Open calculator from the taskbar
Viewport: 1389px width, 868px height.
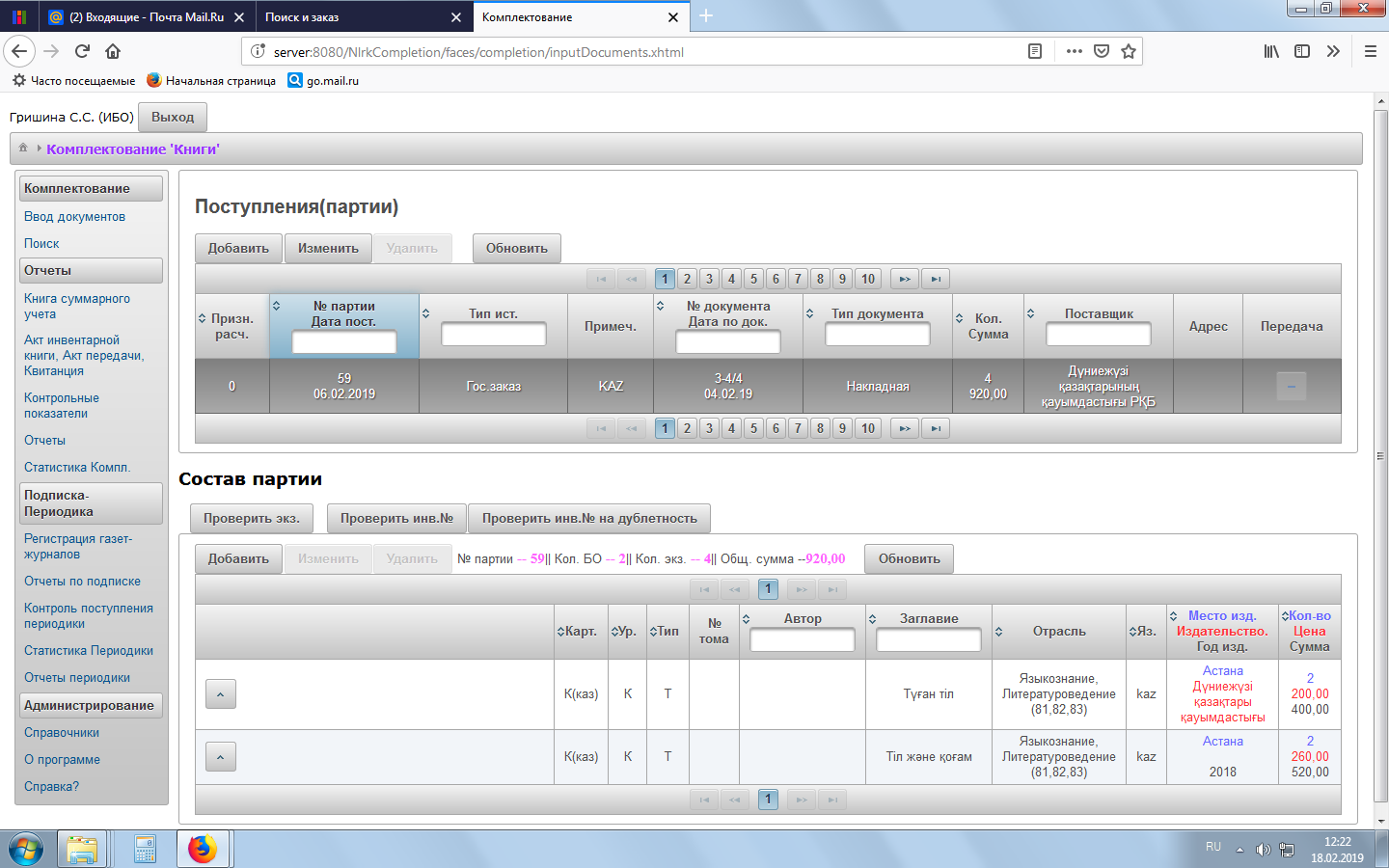click(x=145, y=849)
